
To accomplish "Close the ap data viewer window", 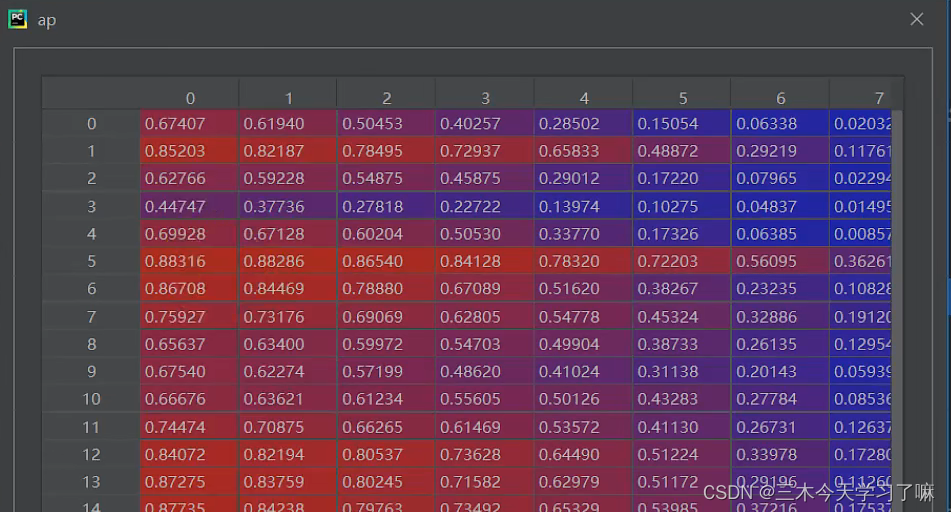I will click(916, 19).
